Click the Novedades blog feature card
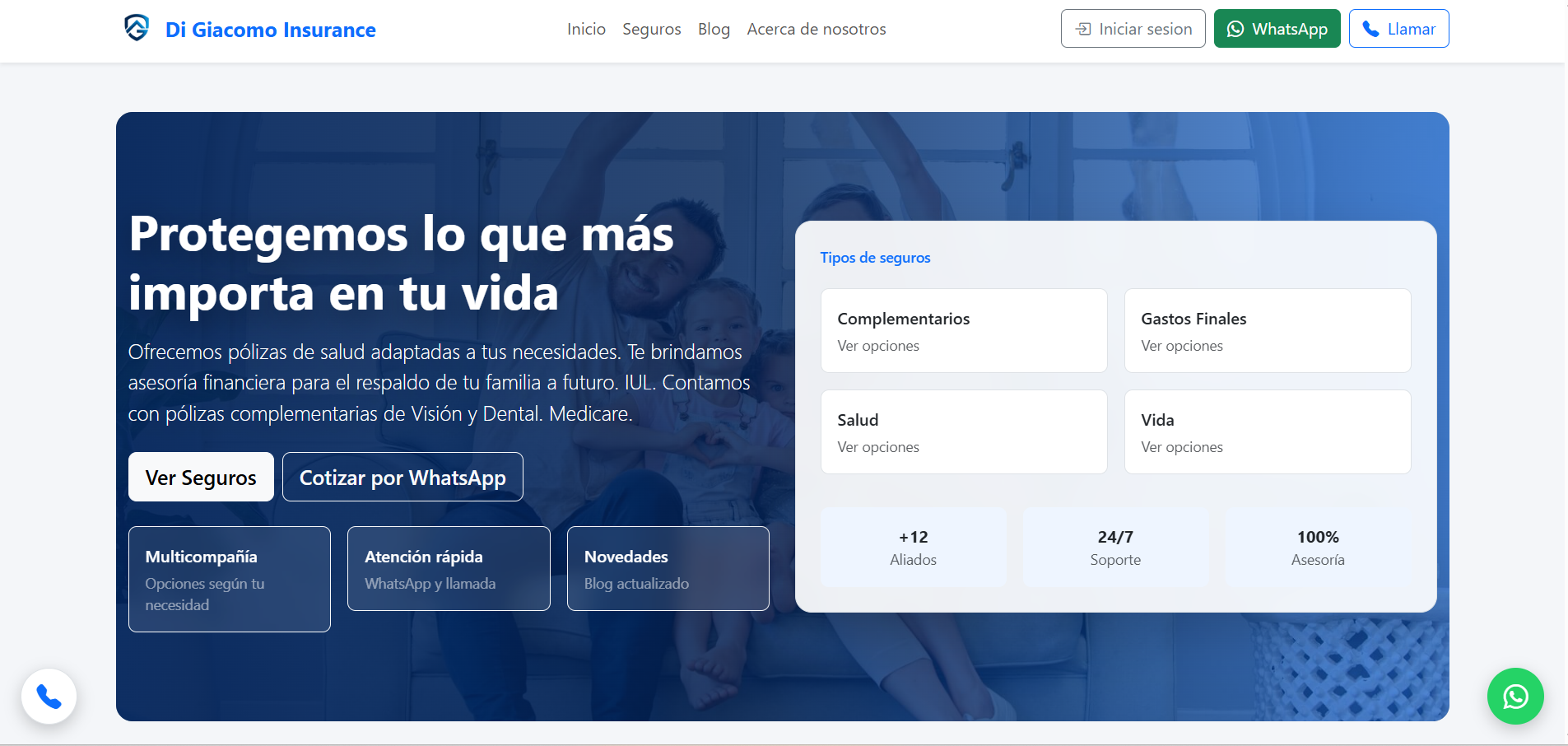1568x746 pixels. (668, 568)
